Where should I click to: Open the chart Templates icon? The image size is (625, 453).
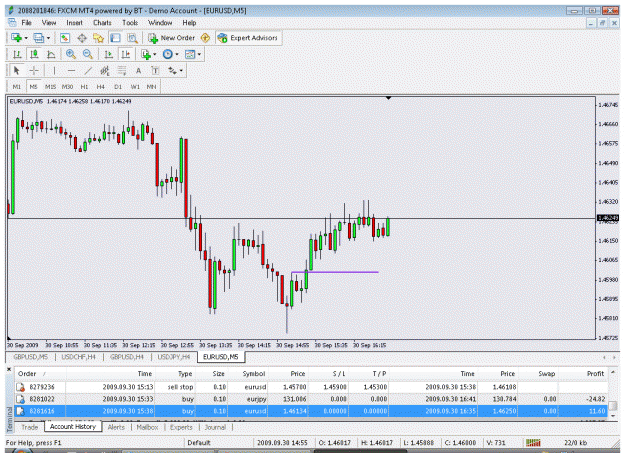[x=190, y=54]
